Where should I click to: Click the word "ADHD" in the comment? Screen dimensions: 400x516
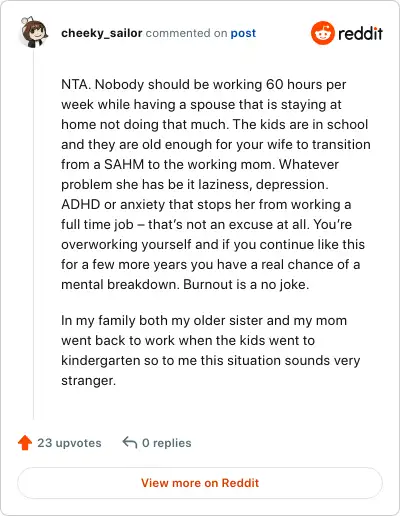pos(81,204)
